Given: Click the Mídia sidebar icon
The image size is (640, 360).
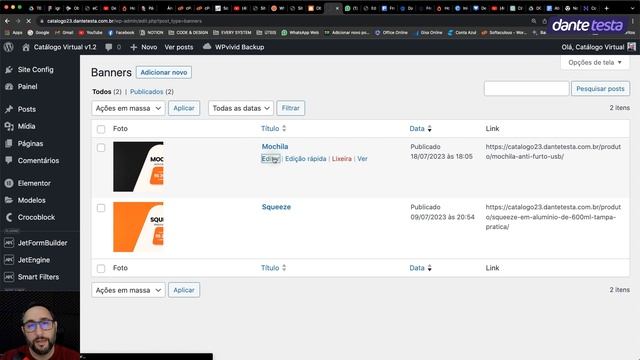Looking at the screenshot, I should [x=9, y=127].
